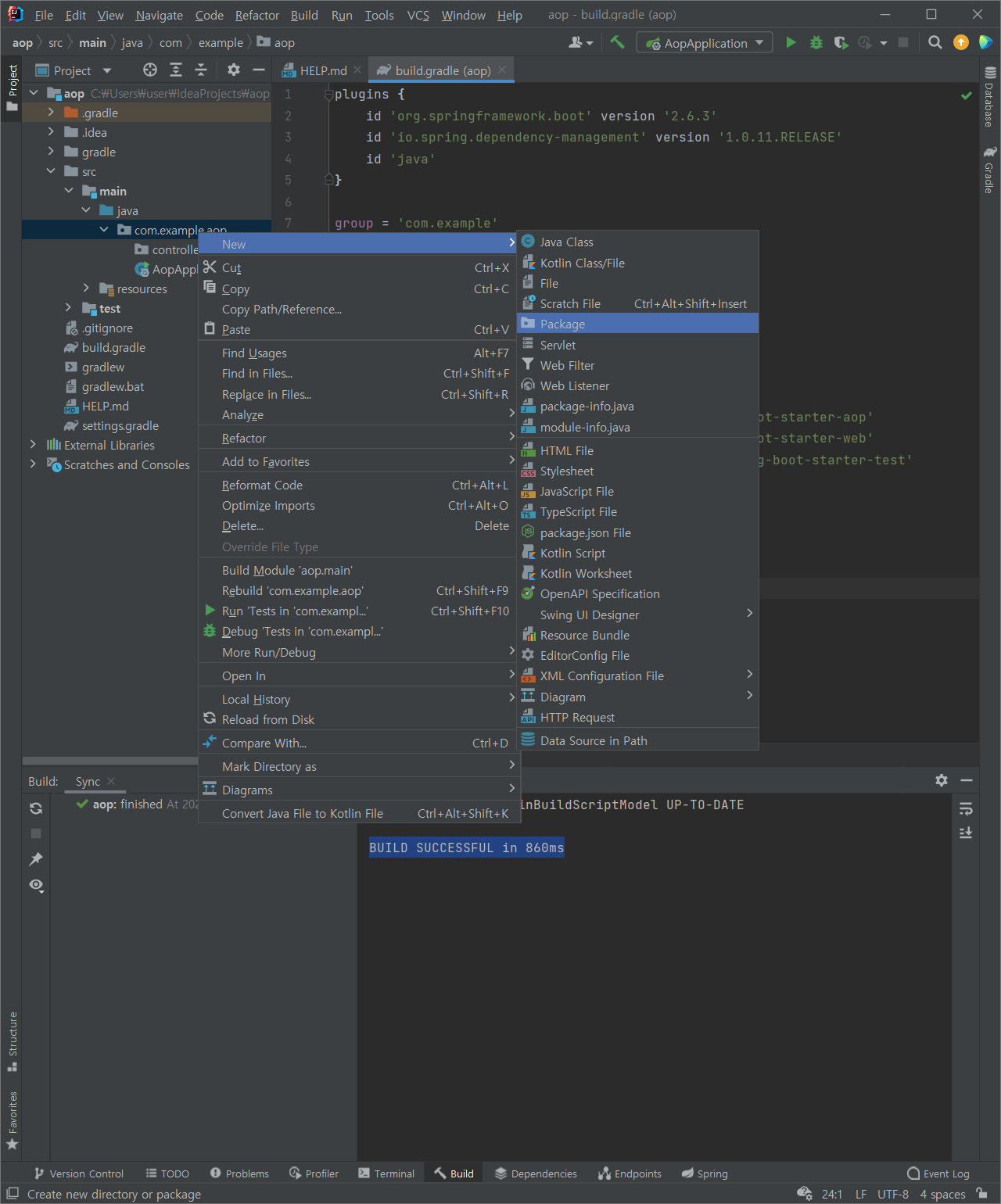Click the Build sync reload icon

point(36,808)
